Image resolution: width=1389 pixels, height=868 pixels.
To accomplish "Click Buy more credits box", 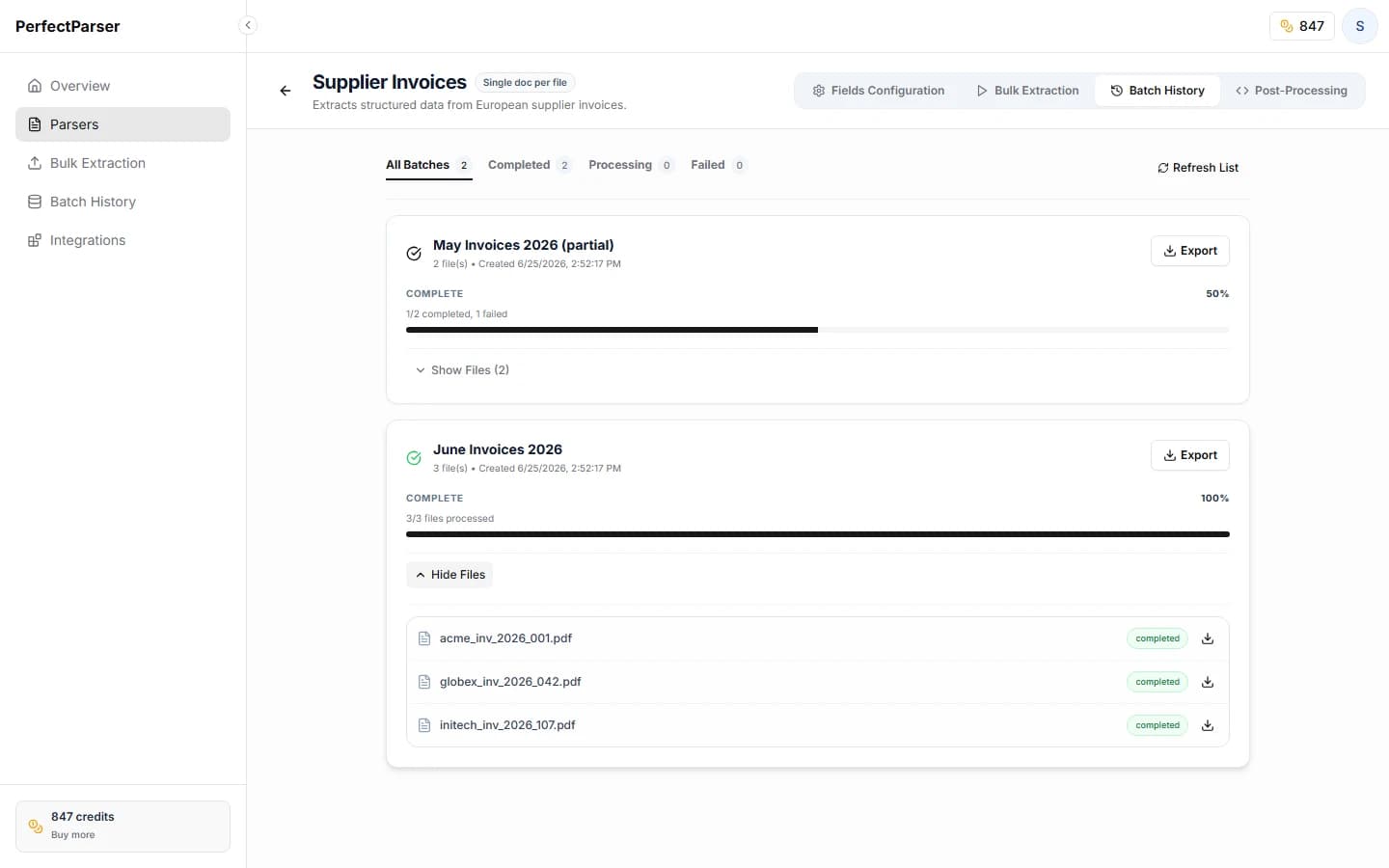I will tap(123, 827).
